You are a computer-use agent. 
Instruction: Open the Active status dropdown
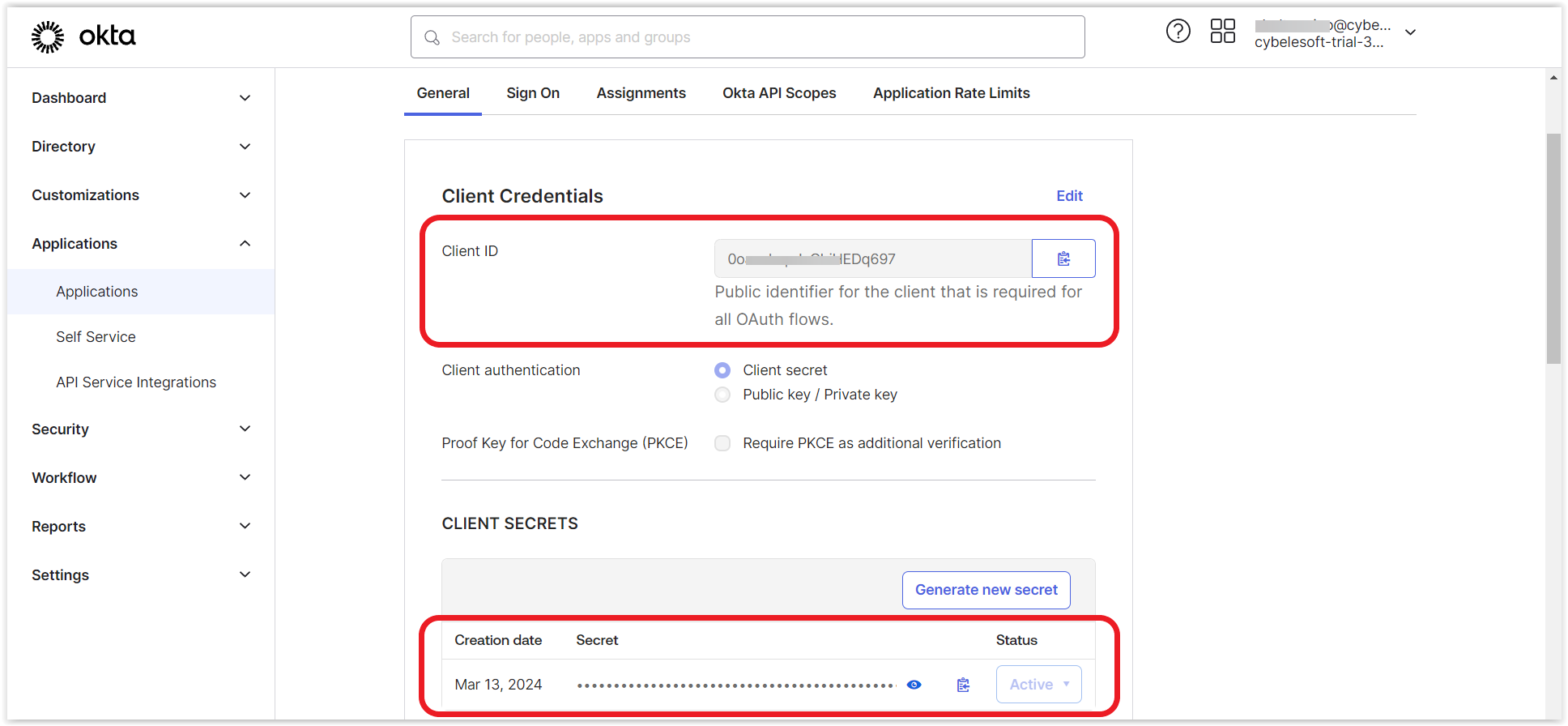[x=1038, y=685]
